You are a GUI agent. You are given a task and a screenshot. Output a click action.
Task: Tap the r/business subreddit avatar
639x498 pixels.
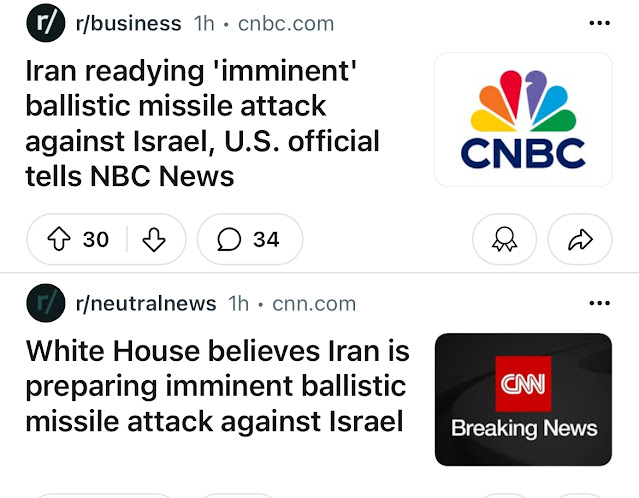click(x=44, y=22)
